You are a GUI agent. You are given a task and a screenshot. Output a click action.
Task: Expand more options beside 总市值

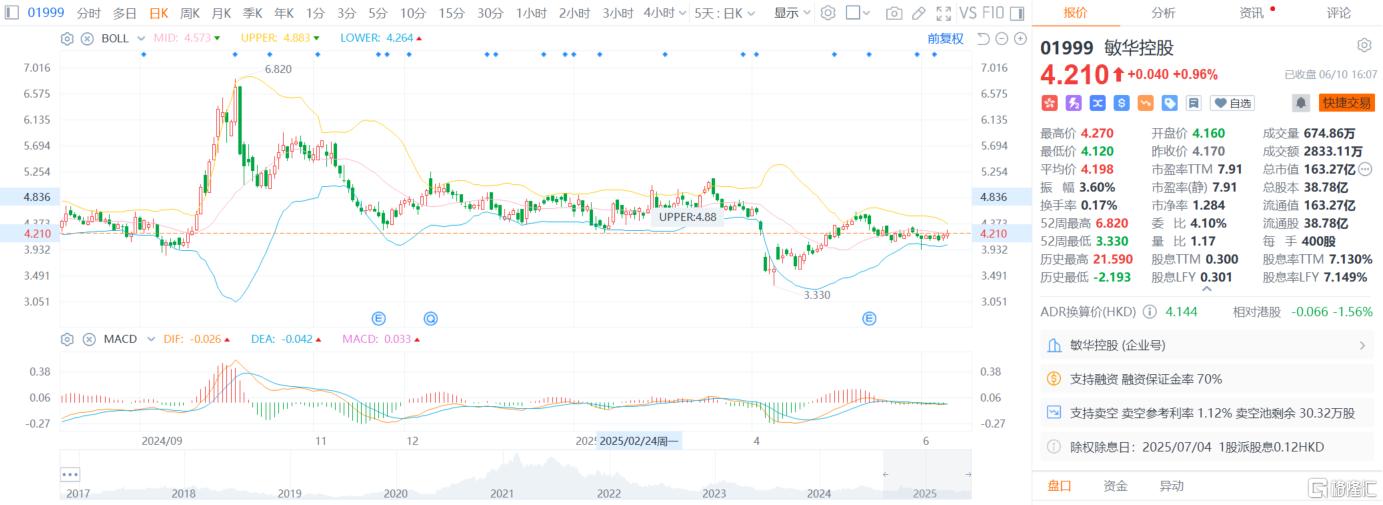pyautogui.click(x=1366, y=168)
